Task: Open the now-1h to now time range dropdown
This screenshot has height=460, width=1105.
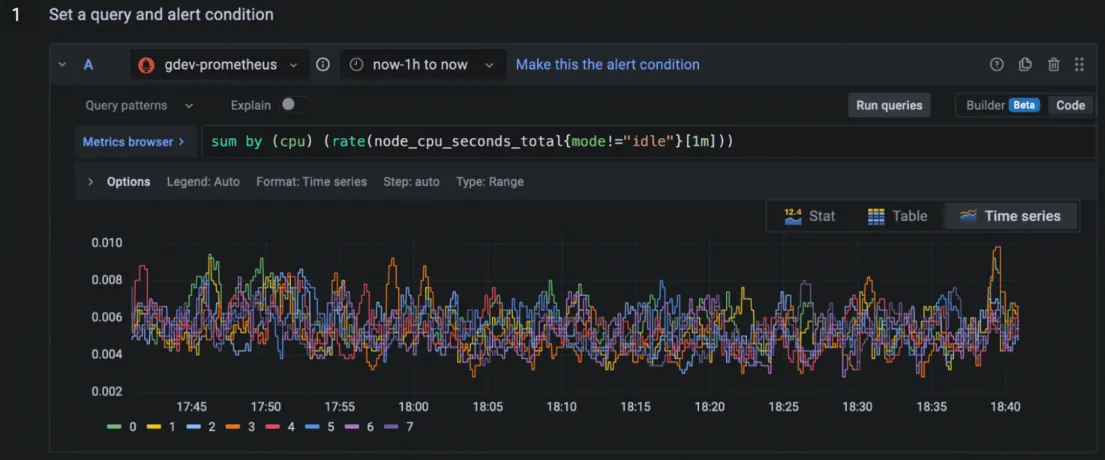Action: 423,65
